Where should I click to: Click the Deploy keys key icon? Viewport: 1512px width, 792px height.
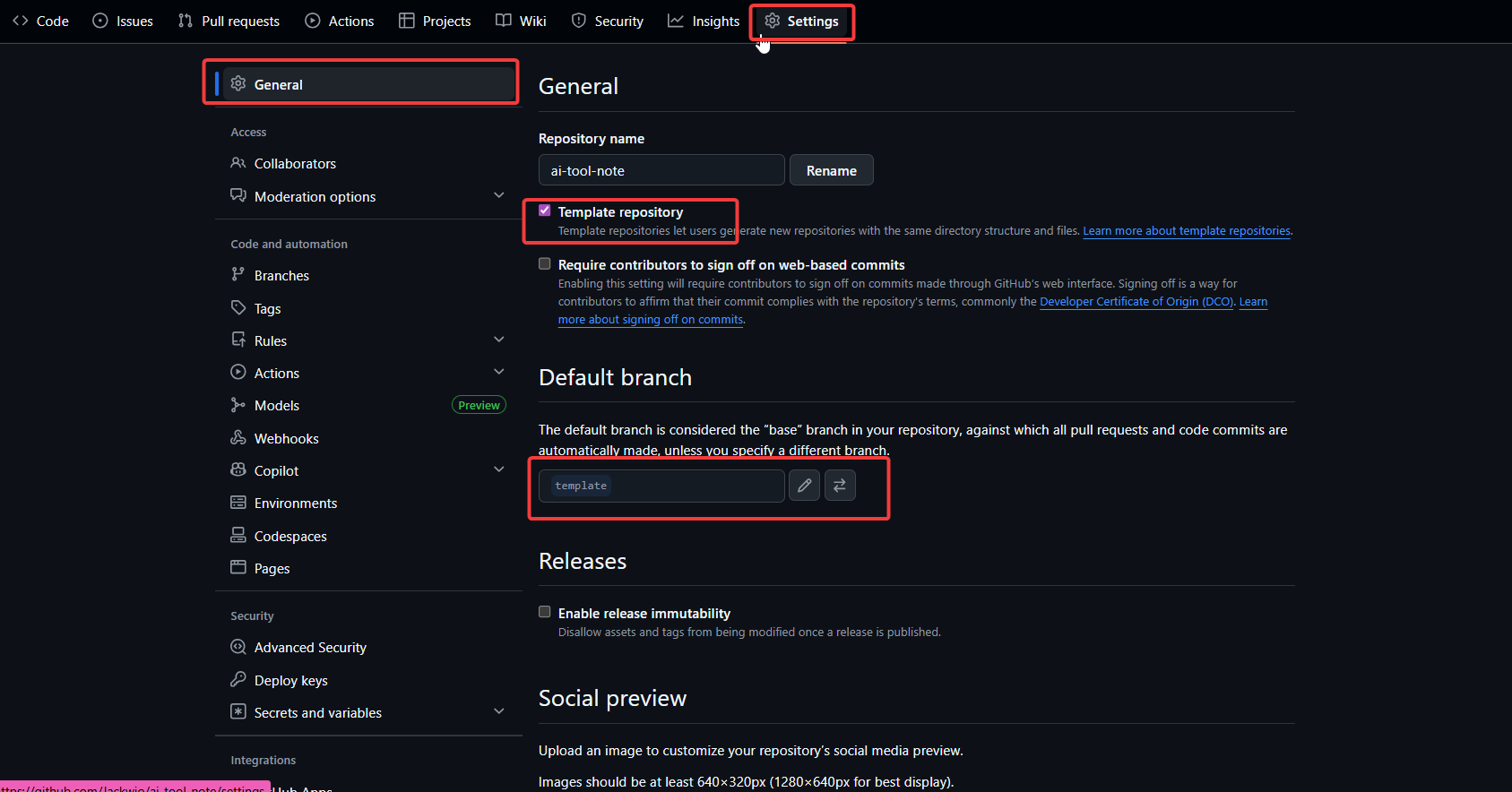point(238,680)
